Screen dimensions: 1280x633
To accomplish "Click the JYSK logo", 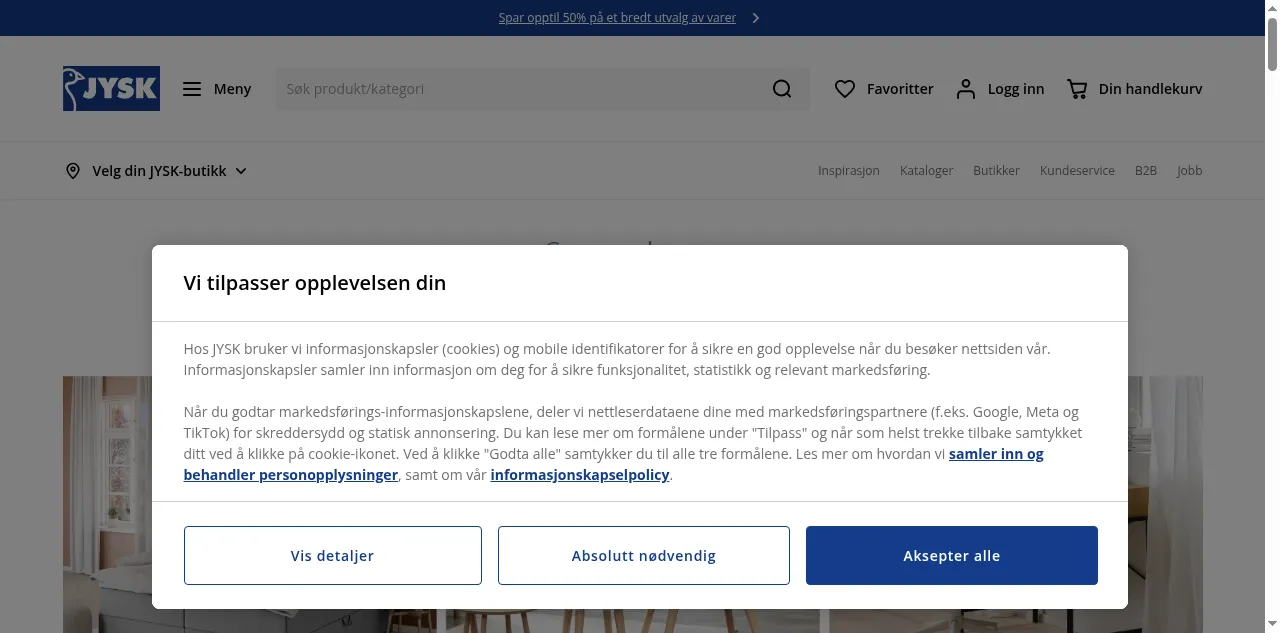I will tap(111, 89).
